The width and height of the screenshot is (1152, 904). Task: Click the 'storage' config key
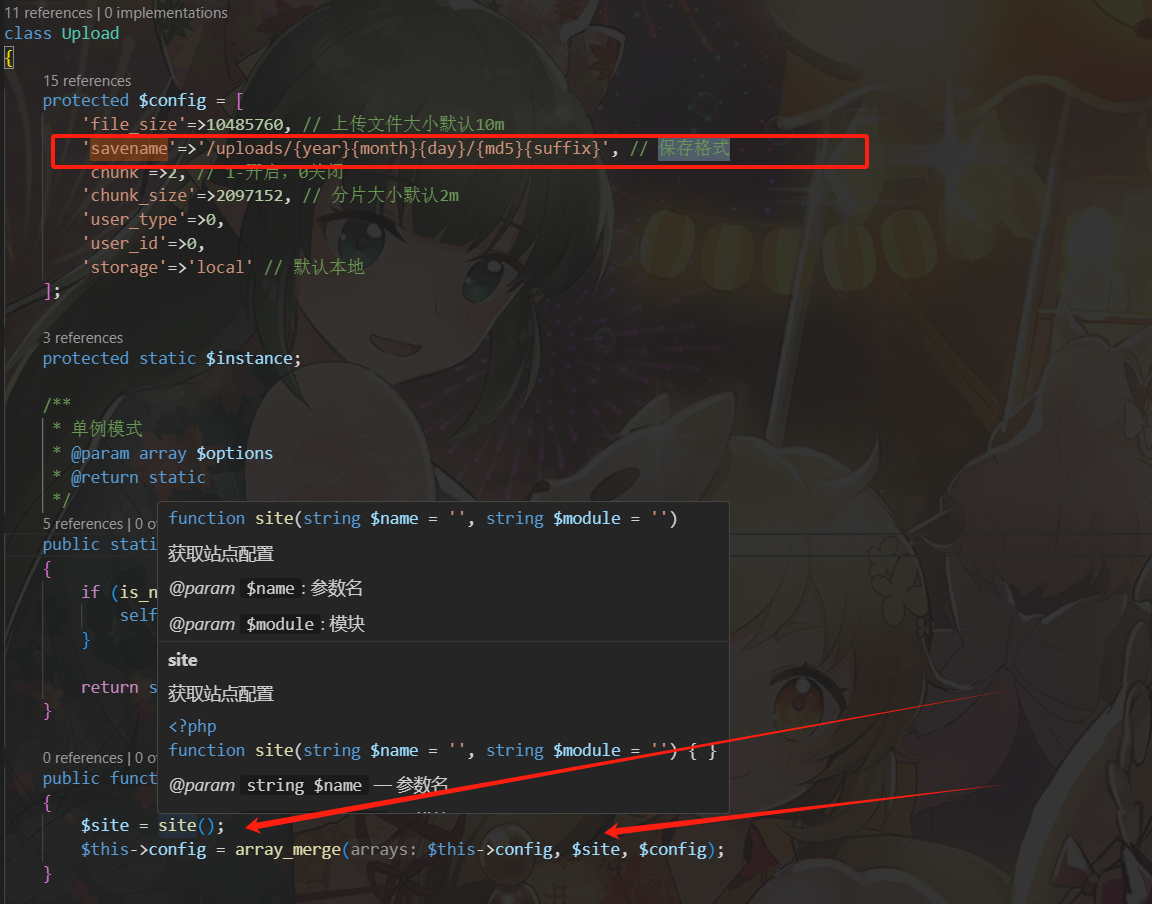pyautogui.click(x=124, y=268)
